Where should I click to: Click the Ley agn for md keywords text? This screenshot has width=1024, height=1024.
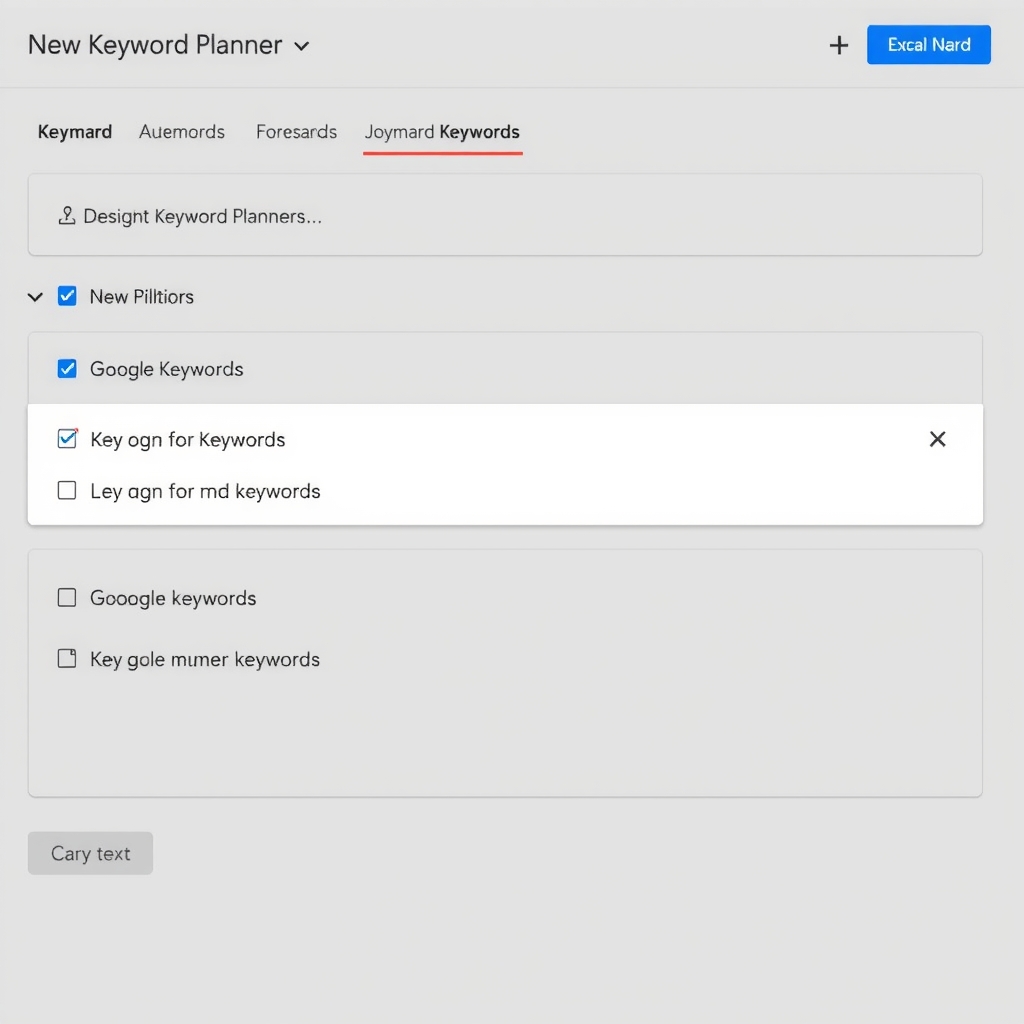click(x=205, y=491)
